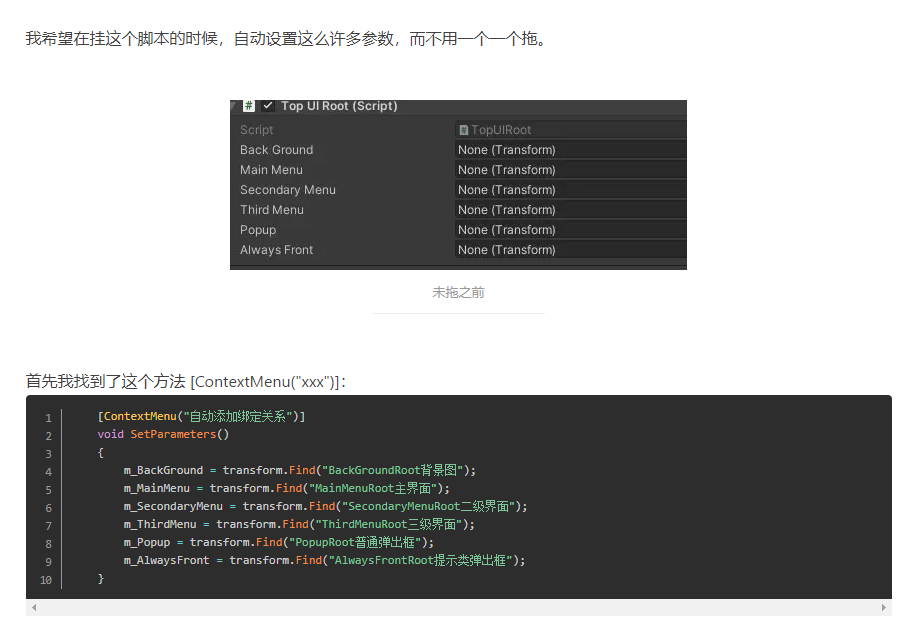Click the m_Popup assignment on code line 8
923x634 pixels.
click(278, 542)
